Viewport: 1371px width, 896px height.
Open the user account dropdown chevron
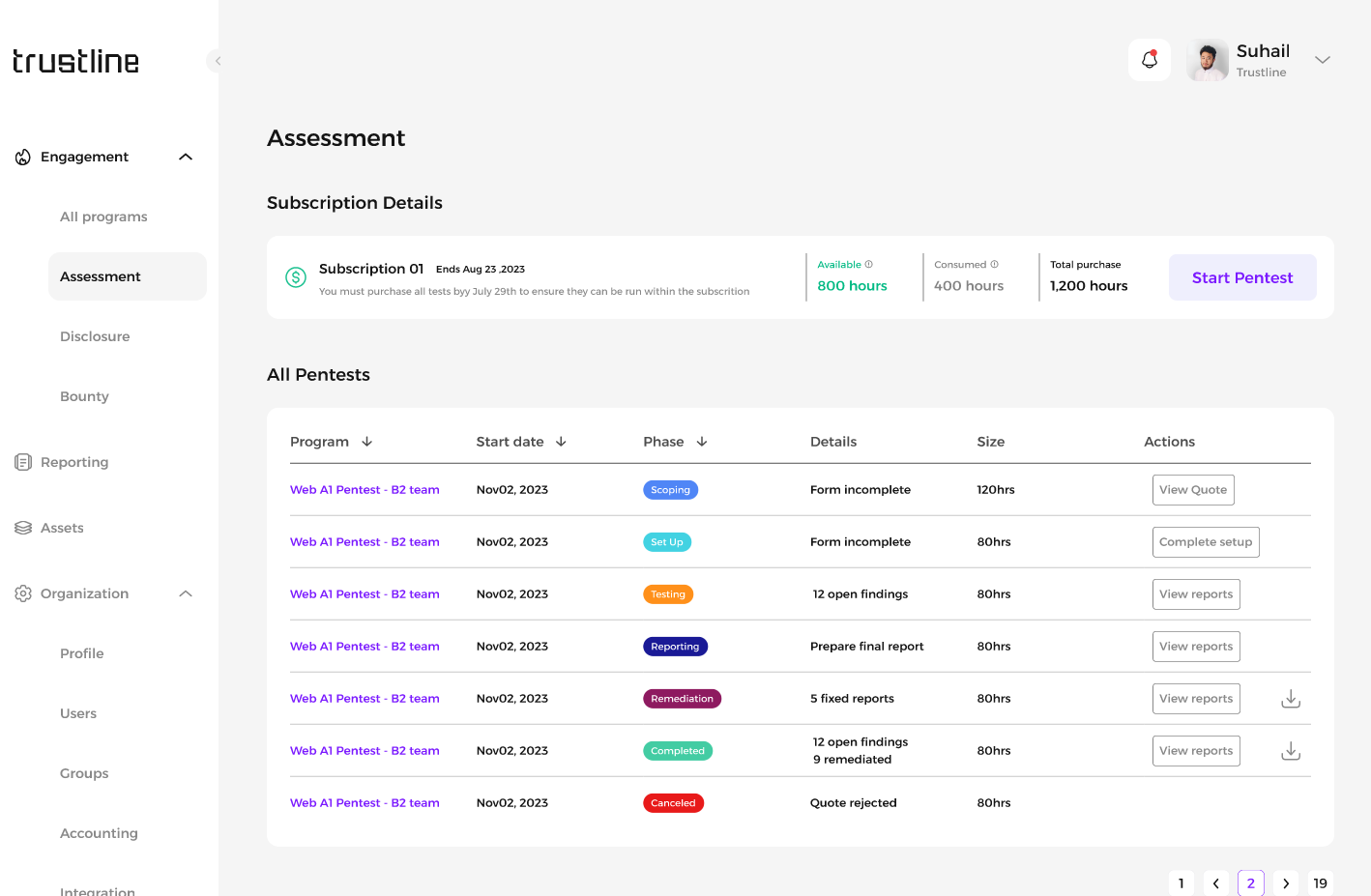coord(1323,60)
